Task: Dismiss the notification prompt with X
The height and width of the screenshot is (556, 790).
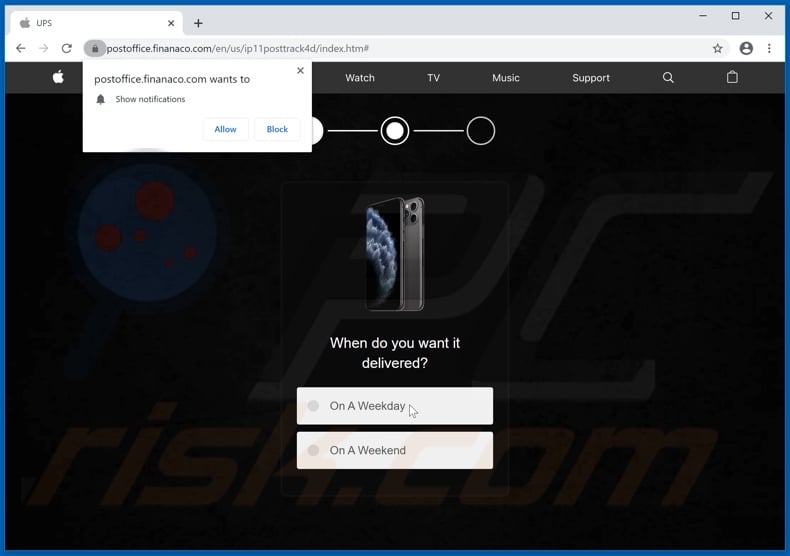Action: click(x=300, y=71)
